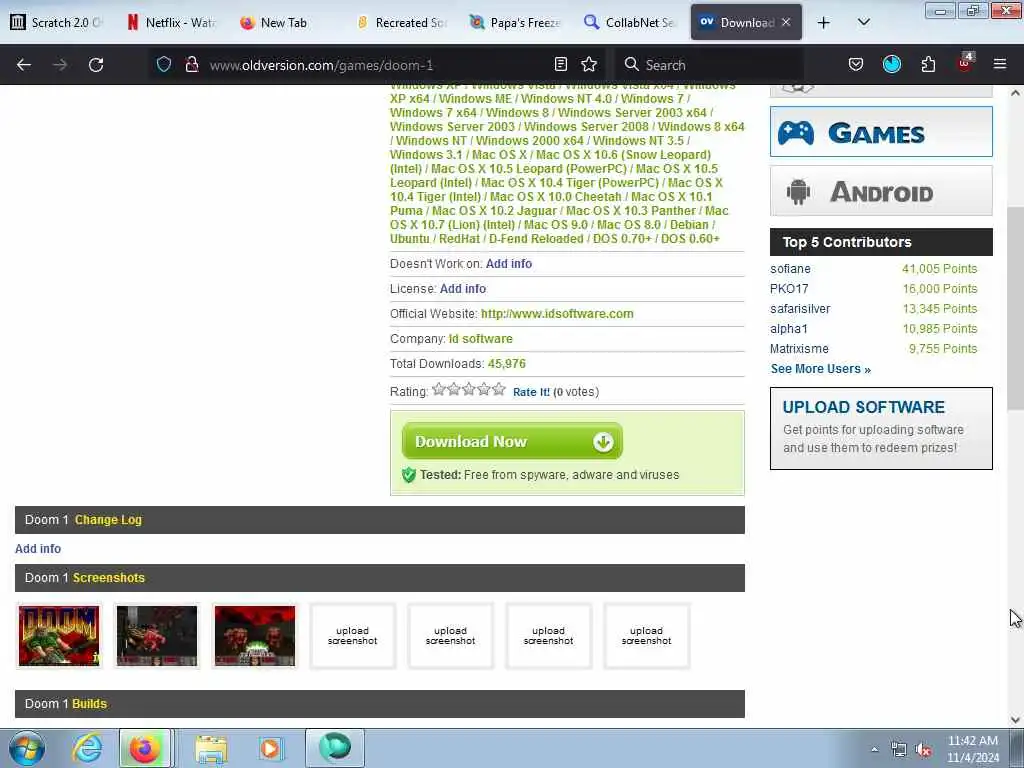Switch to the New Tab tab
The height and width of the screenshot is (768, 1024).
[x=283, y=23]
